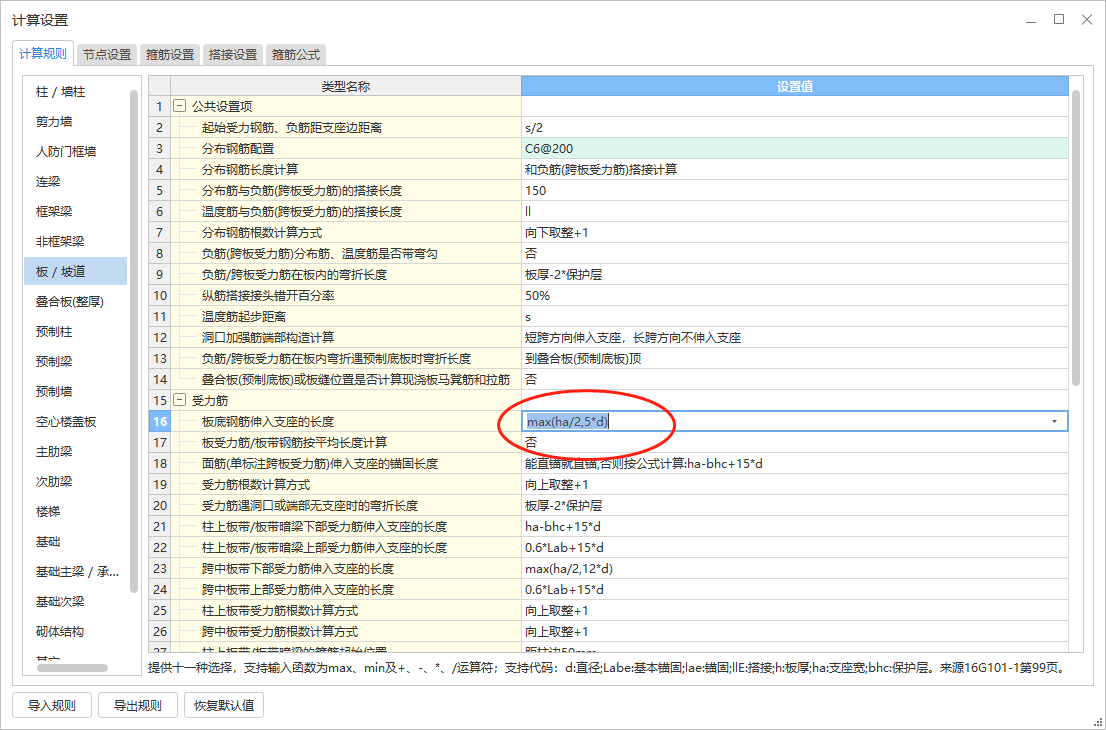Open dropdown for 板底钢筋伸入支座的长度 value
The width and height of the screenshot is (1106, 730).
click(x=1055, y=422)
